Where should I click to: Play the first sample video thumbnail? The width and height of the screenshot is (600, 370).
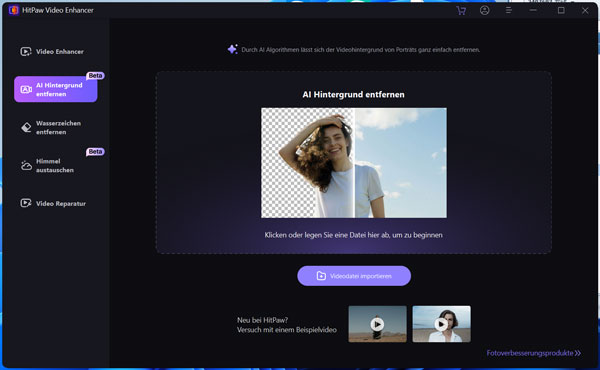point(377,324)
